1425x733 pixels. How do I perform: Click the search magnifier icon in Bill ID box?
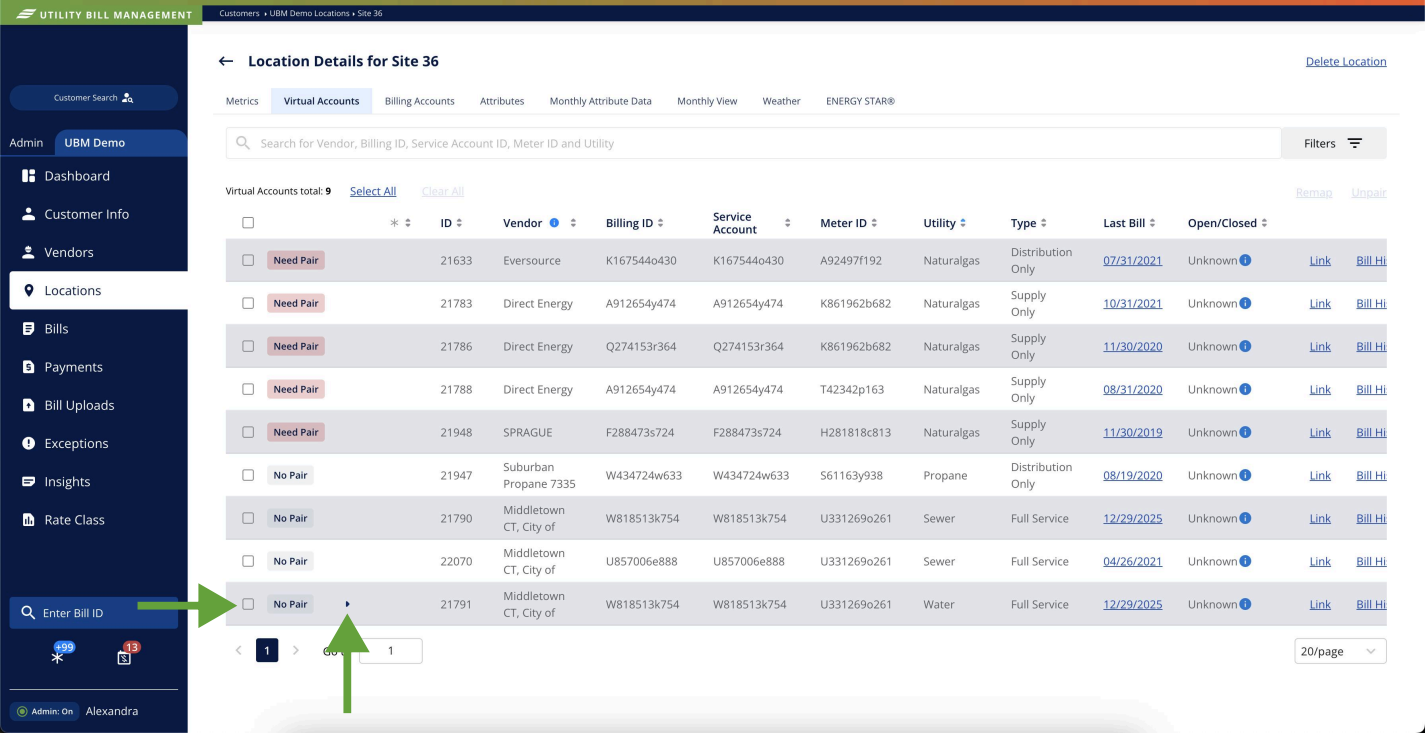point(28,613)
